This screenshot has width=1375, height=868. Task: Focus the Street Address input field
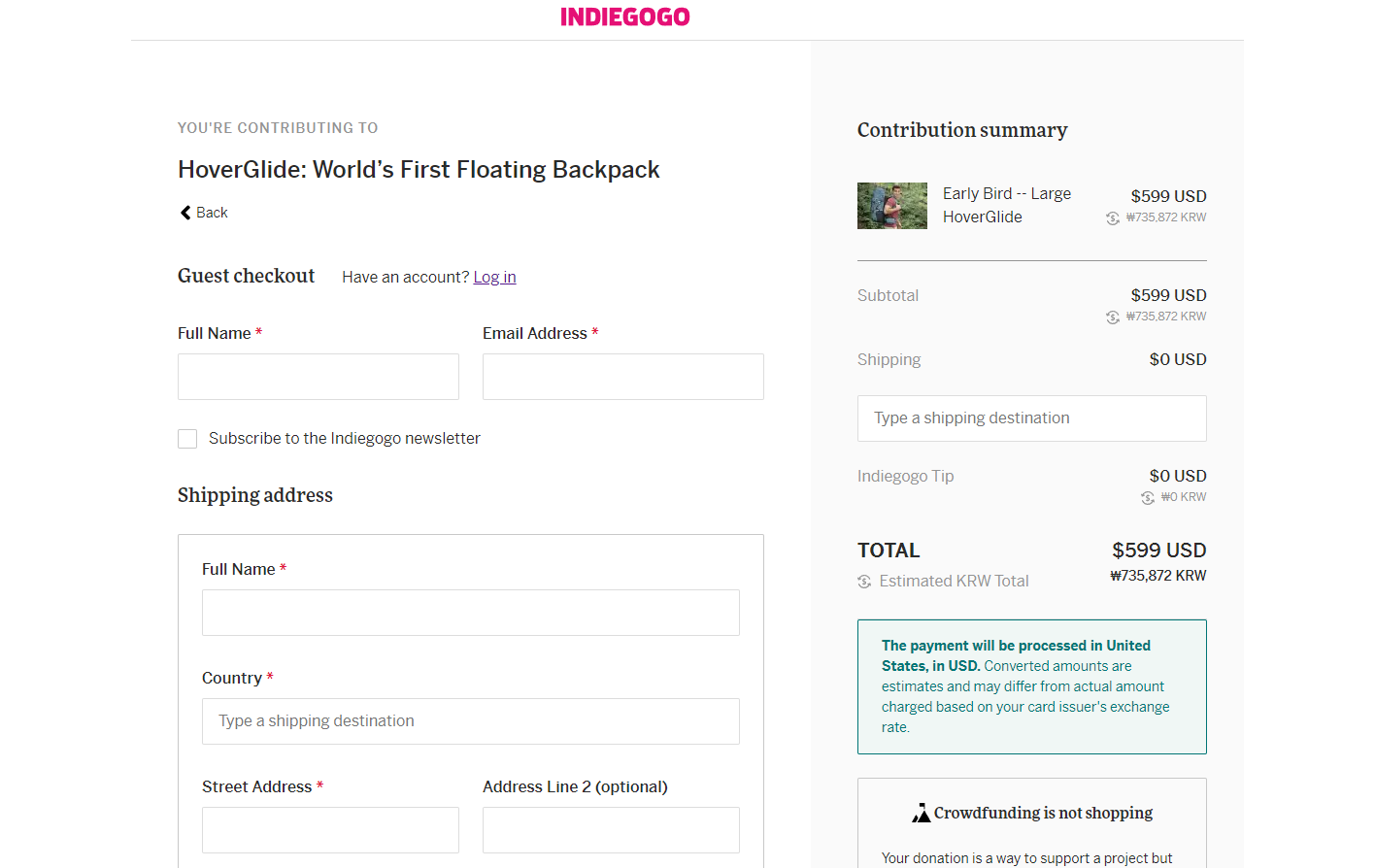pos(330,830)
